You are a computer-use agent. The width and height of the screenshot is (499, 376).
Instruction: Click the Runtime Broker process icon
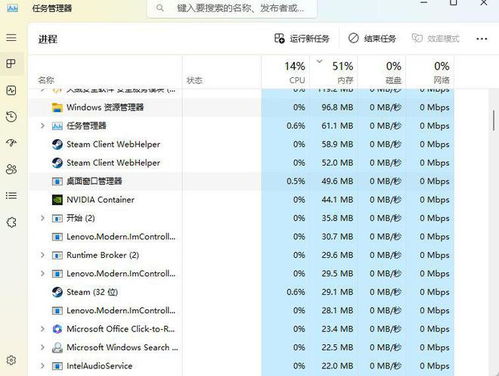pyautogui.click(x=57, y=255)
